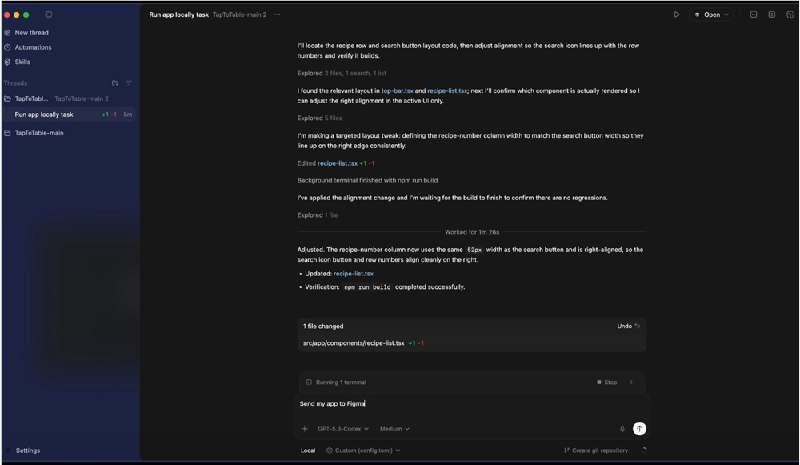Send the message with the arrow button

pos(639,429)
